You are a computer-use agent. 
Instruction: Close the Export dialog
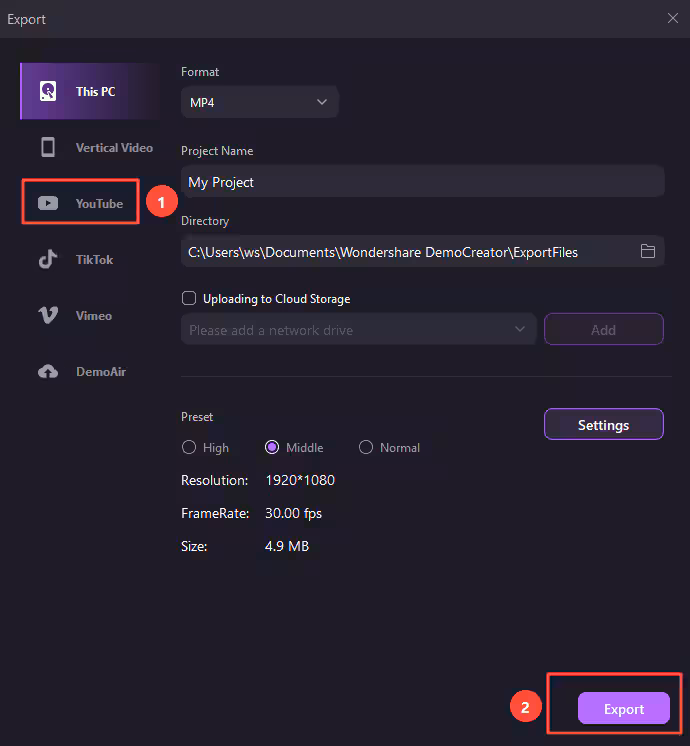pyautogui.click(x=674, y=18)
